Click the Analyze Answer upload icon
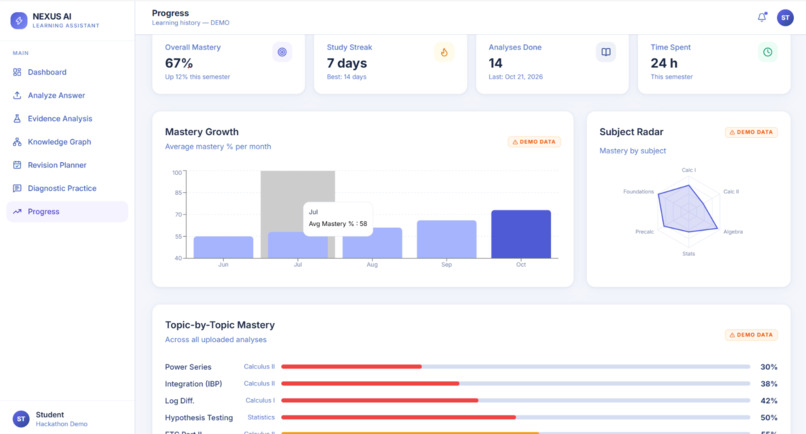This screenshot has width=806, height=434. point(17,95)
